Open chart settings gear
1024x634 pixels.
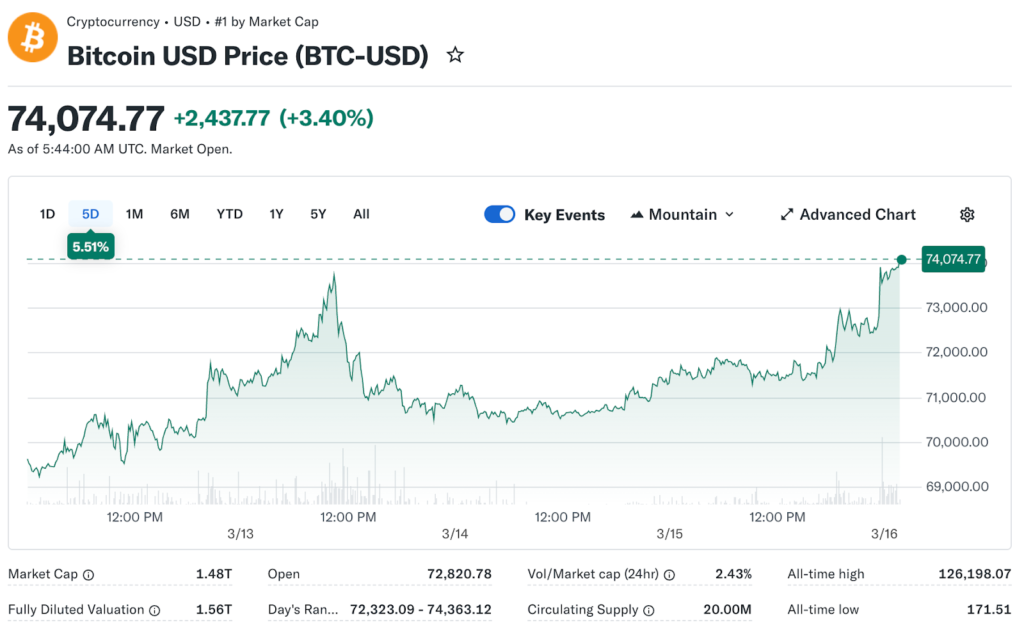(967, 215)
